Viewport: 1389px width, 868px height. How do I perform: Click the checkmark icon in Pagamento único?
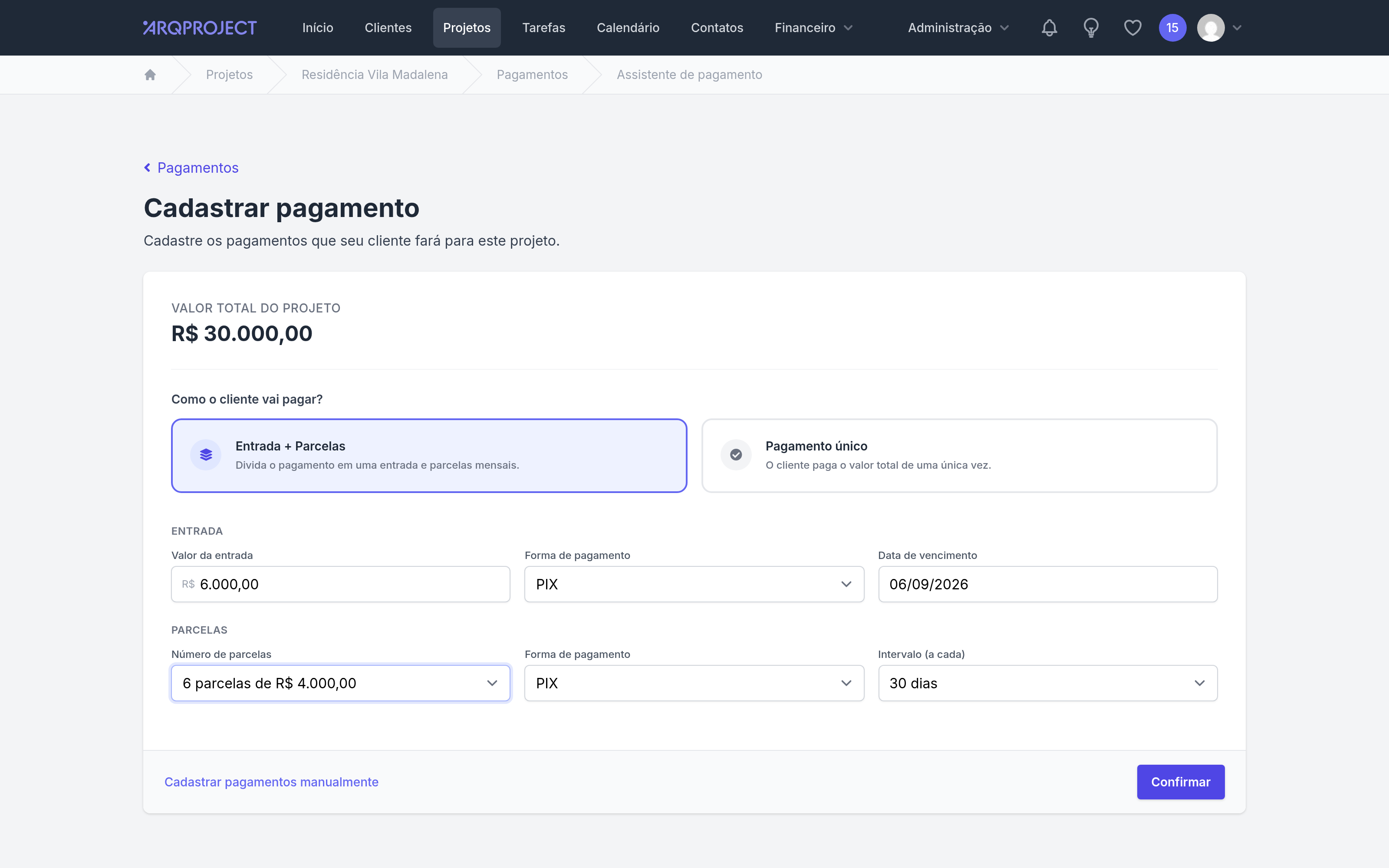(x=736, y=455)
